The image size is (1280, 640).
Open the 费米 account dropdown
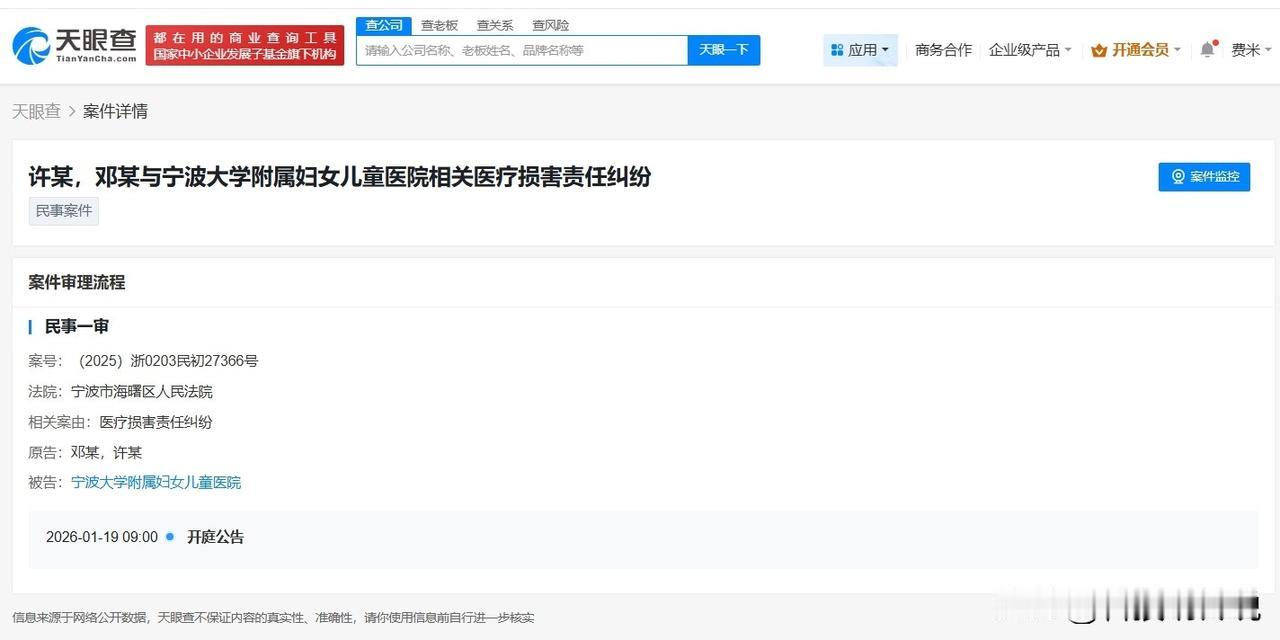[x=1250, y=48]
